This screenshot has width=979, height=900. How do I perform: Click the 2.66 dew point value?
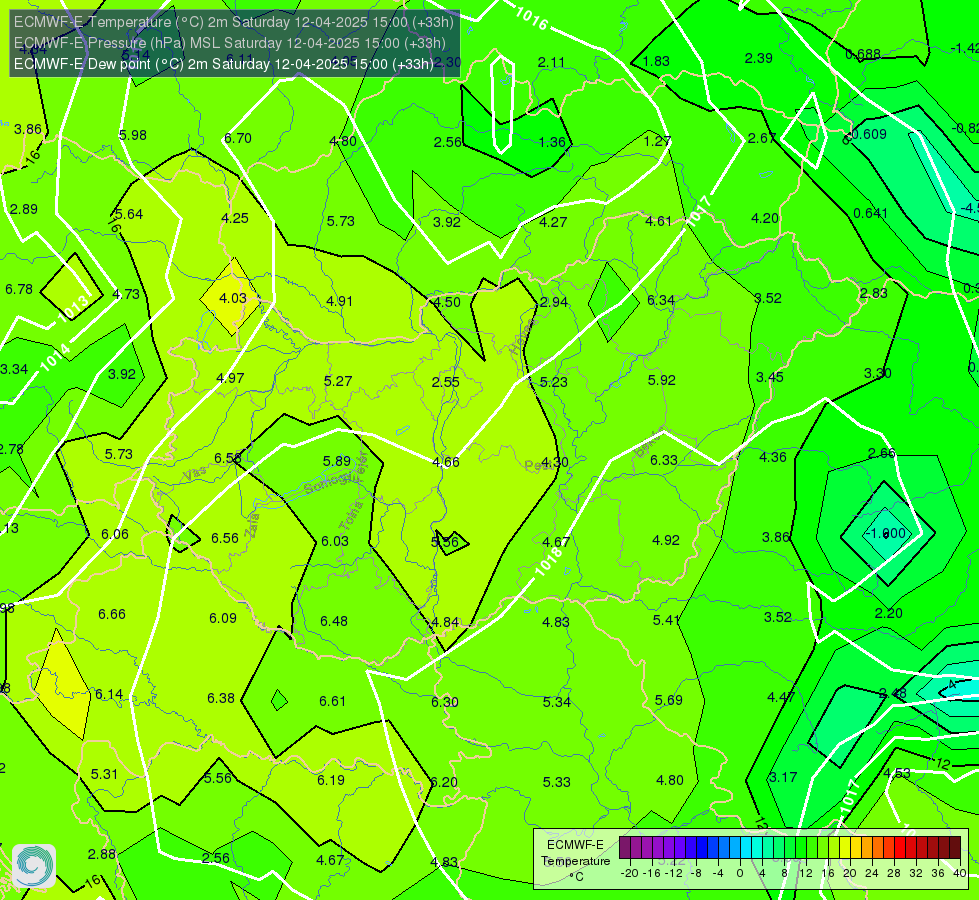[x=882, y=453]
